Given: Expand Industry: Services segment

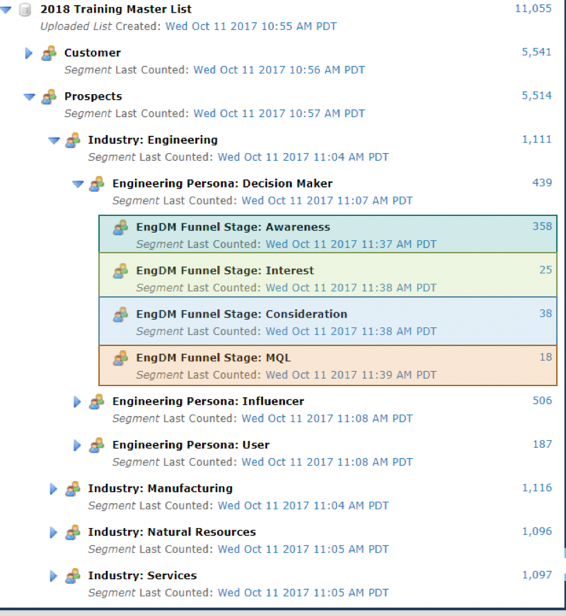Looking at the screenshot, I should 53,576.
